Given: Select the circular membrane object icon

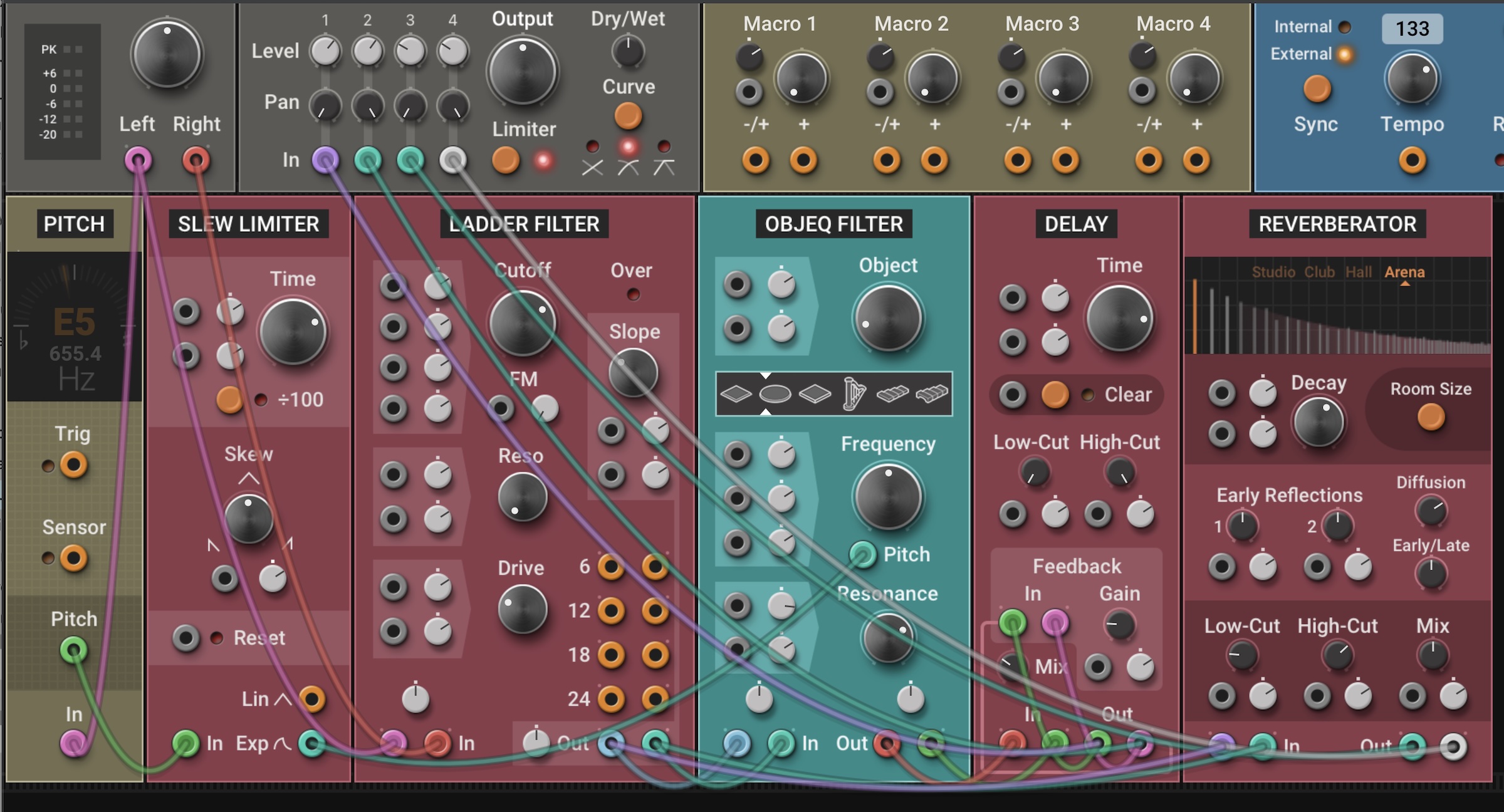Looking at the screenshot, I should (775, 394).
